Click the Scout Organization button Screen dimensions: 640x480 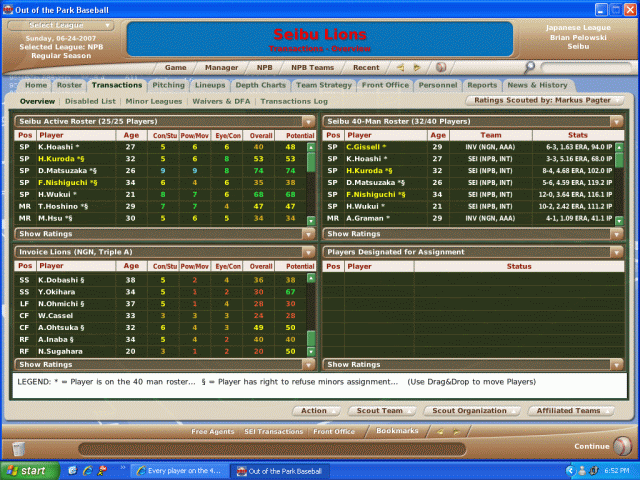(471, 411)
